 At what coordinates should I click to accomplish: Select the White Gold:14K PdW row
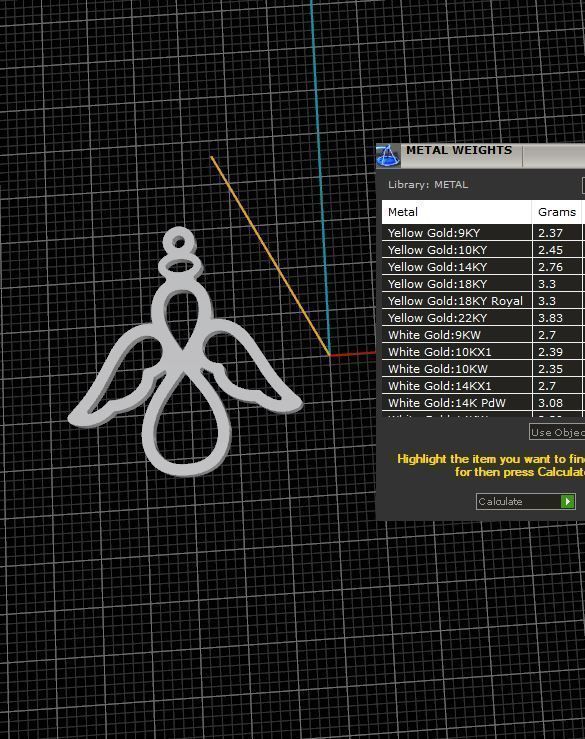pos(483,402)
